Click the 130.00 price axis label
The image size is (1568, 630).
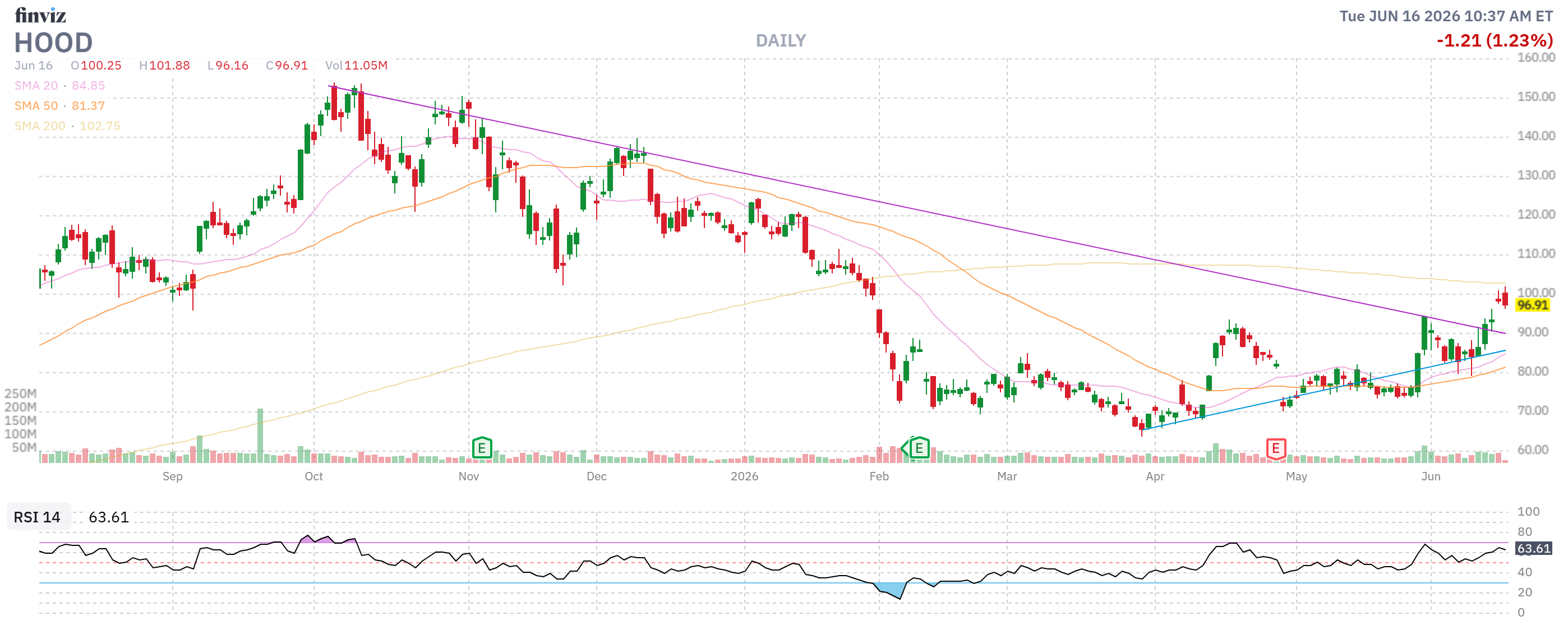click(1535, 175)
